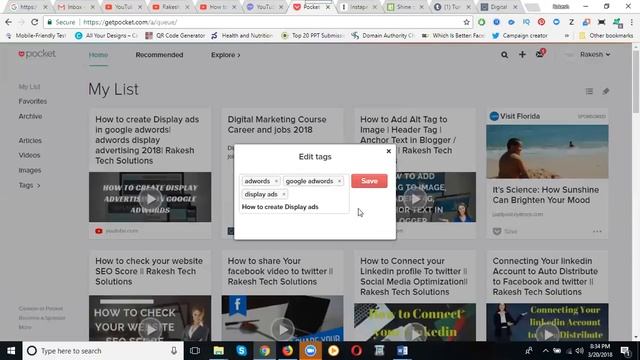Play the Display ads video thumbnail
640x360 pixels.
coord(150,197)
